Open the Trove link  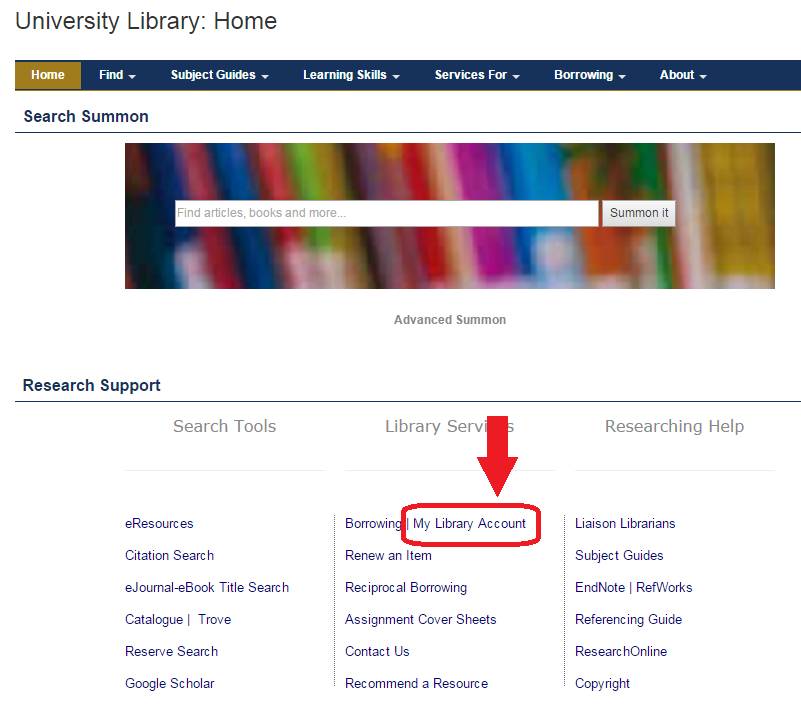point(215,620)
